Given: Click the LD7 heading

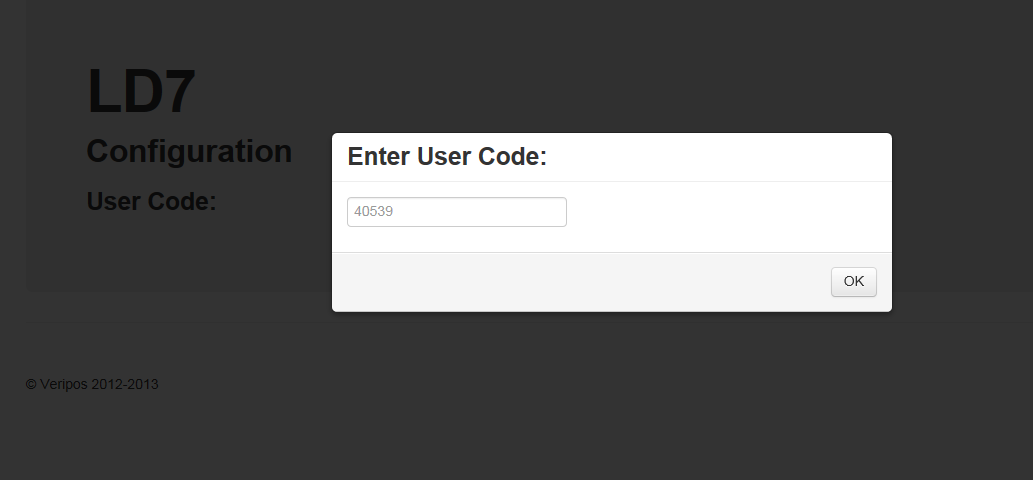Looking at the screenshot, I should (x=141, y=92).
